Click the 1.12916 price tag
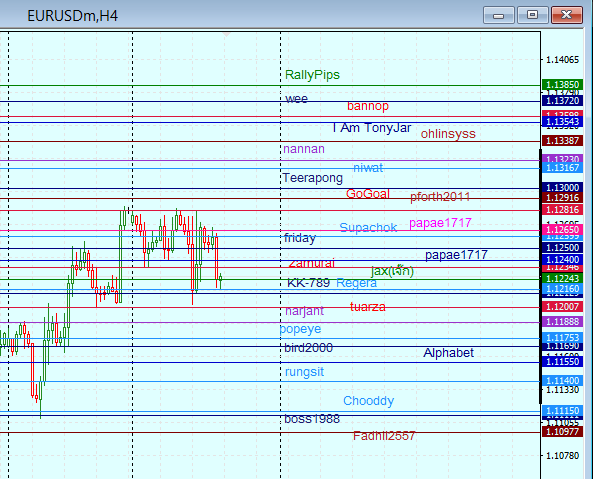This screenshot has height=479, width=593. coord(562,198)
